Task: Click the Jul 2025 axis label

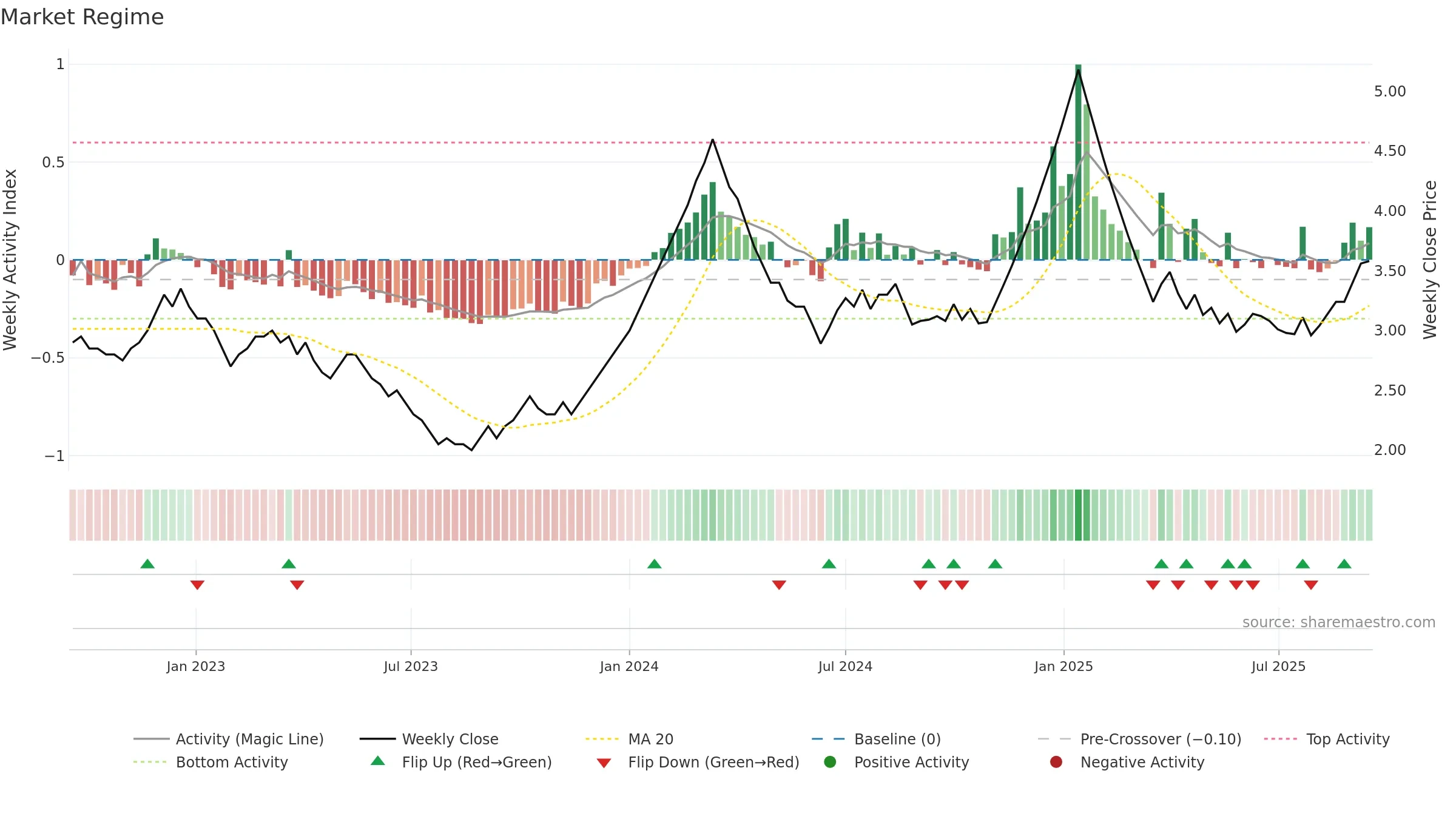Action: point(1278,666)
